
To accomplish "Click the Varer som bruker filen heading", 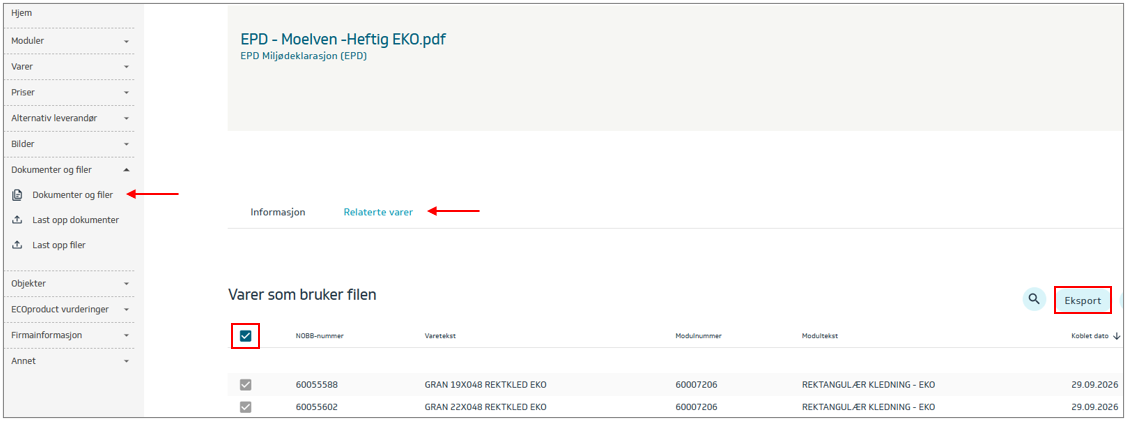I will (302, 295).
